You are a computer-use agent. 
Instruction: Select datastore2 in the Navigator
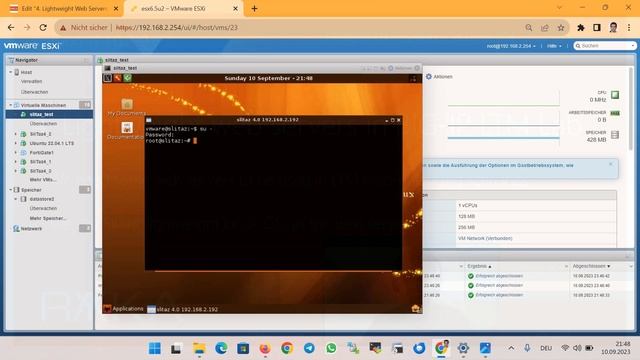pos(42,199)
